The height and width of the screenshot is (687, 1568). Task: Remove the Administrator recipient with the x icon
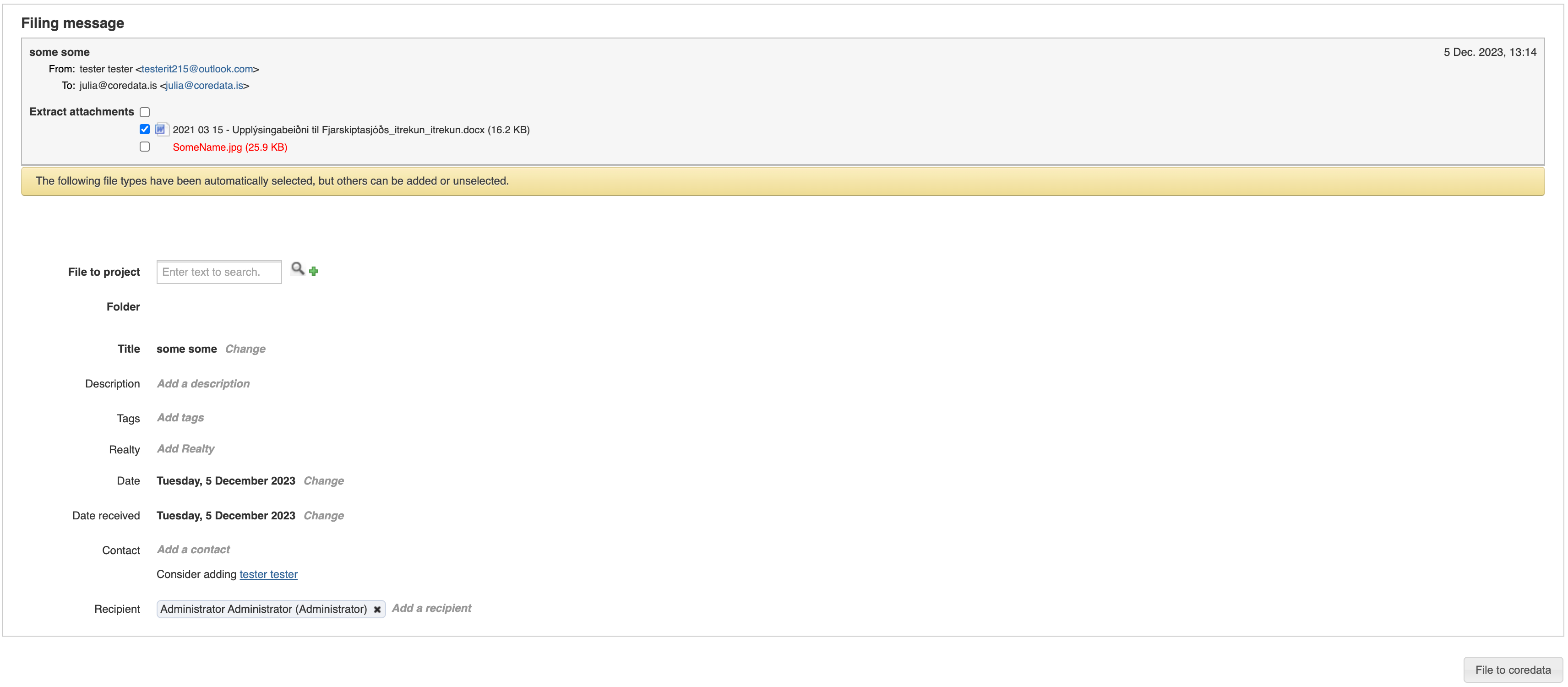point(377,609)
